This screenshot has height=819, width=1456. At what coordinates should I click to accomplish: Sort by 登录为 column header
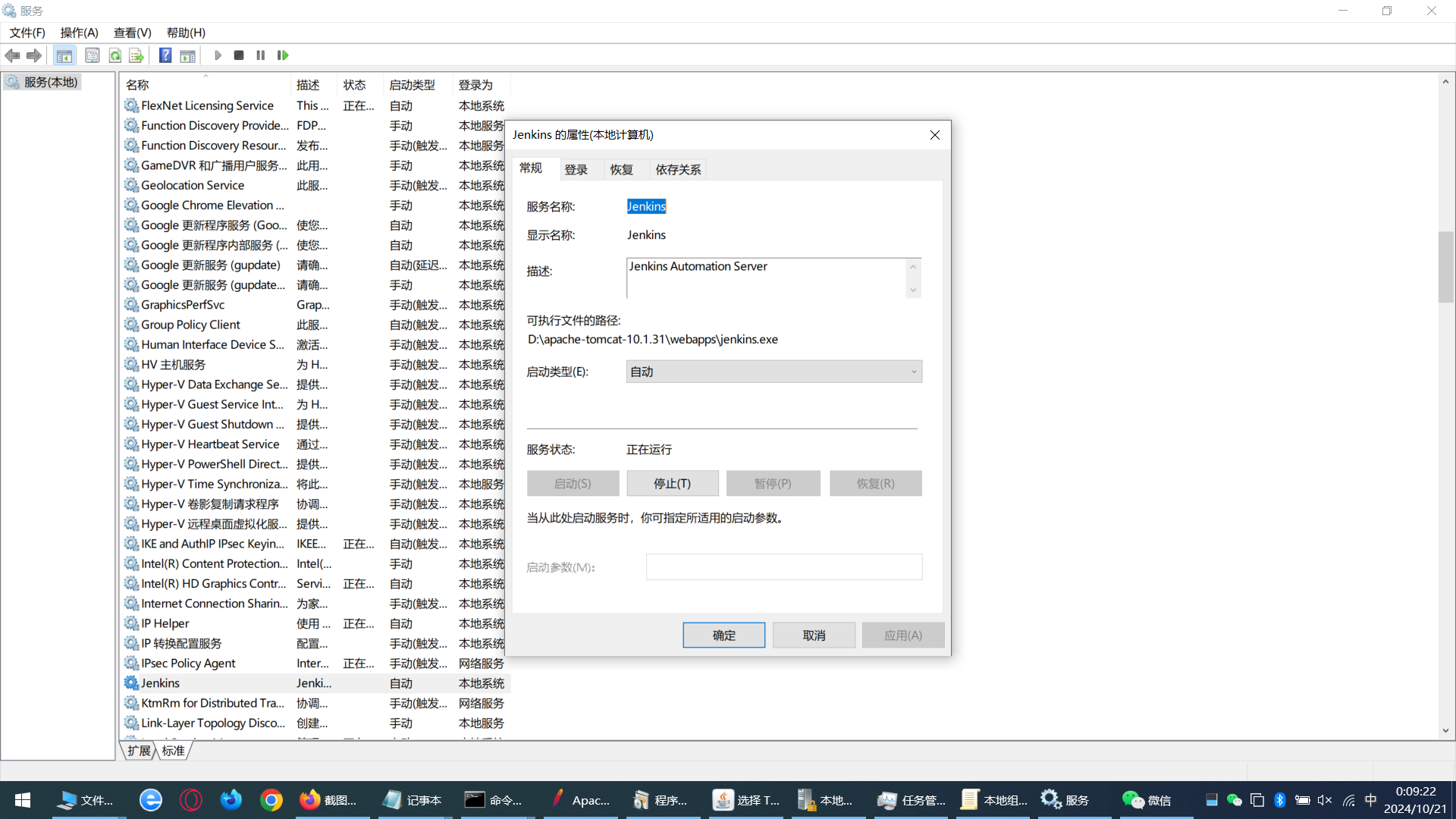[x=481, y=85]
